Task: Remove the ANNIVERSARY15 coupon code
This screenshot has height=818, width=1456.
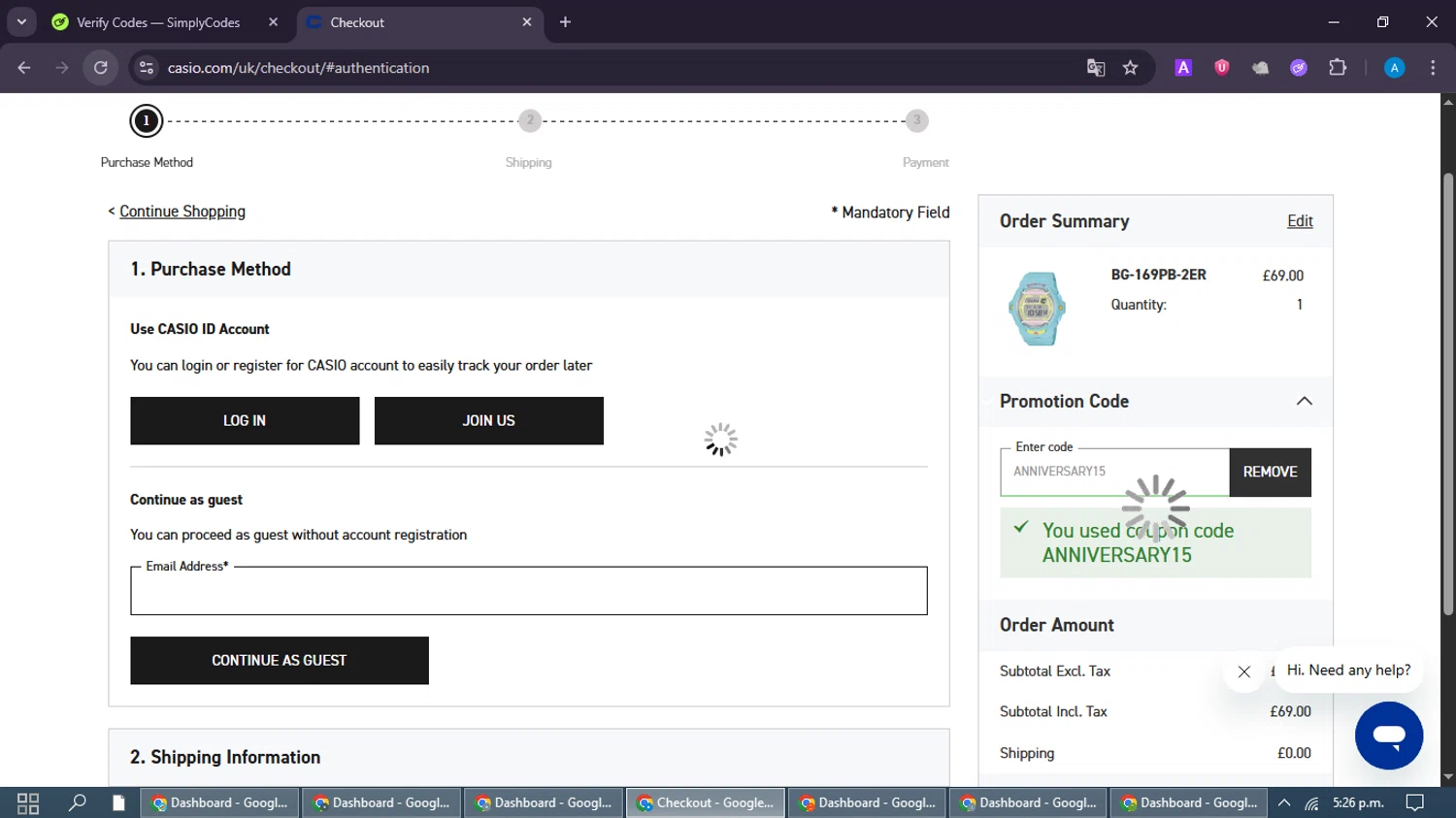Action: tap(1271, 473)
